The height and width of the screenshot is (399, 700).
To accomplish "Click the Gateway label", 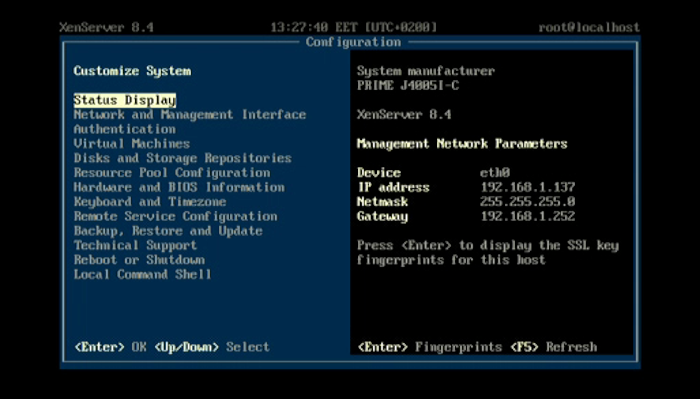I will tap(382, 216).
